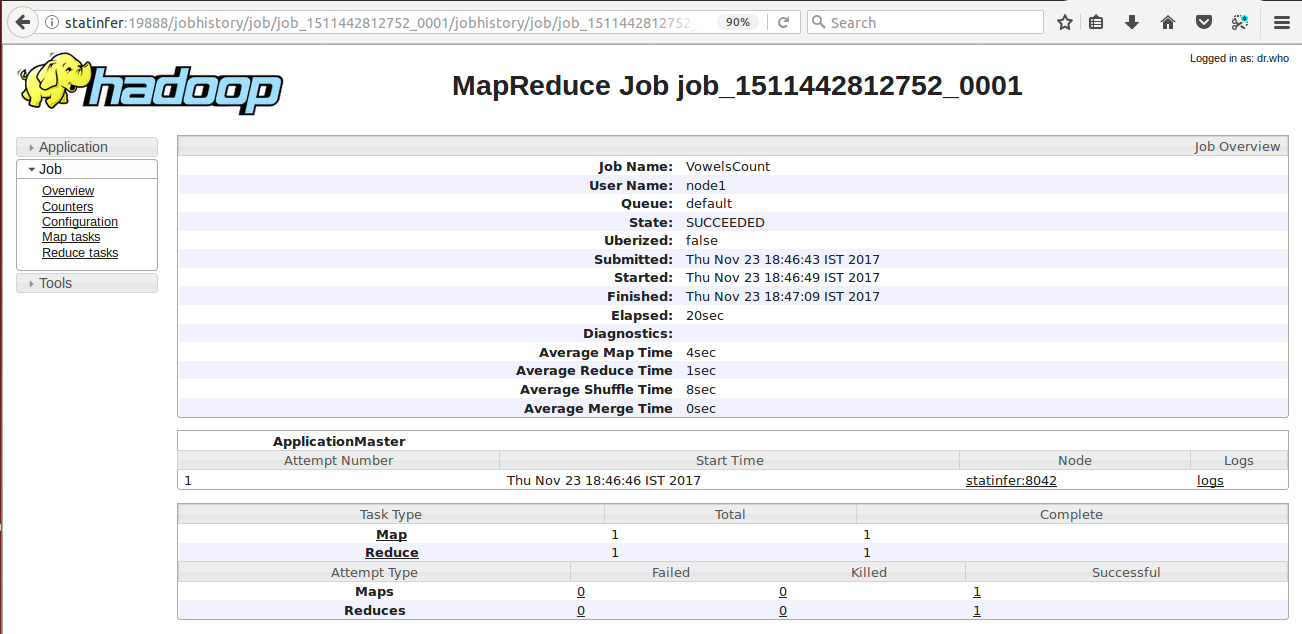Click the Search input field
Viewport: 1302px width, 634px height.
pos(925,22)
